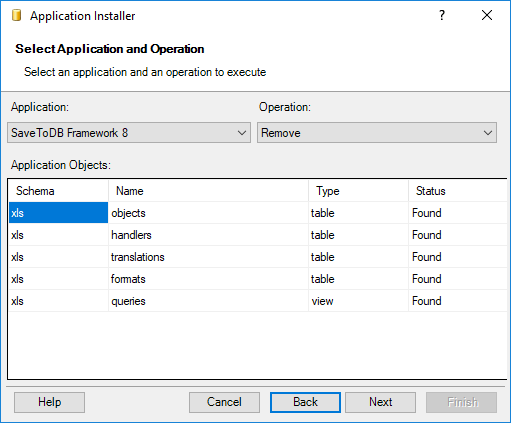Image resolution: width=511 pixels, height=423 pixels.
Task: Click the xls schema cell in queries row
Action: pyautogui.click(x=58, y=301)
